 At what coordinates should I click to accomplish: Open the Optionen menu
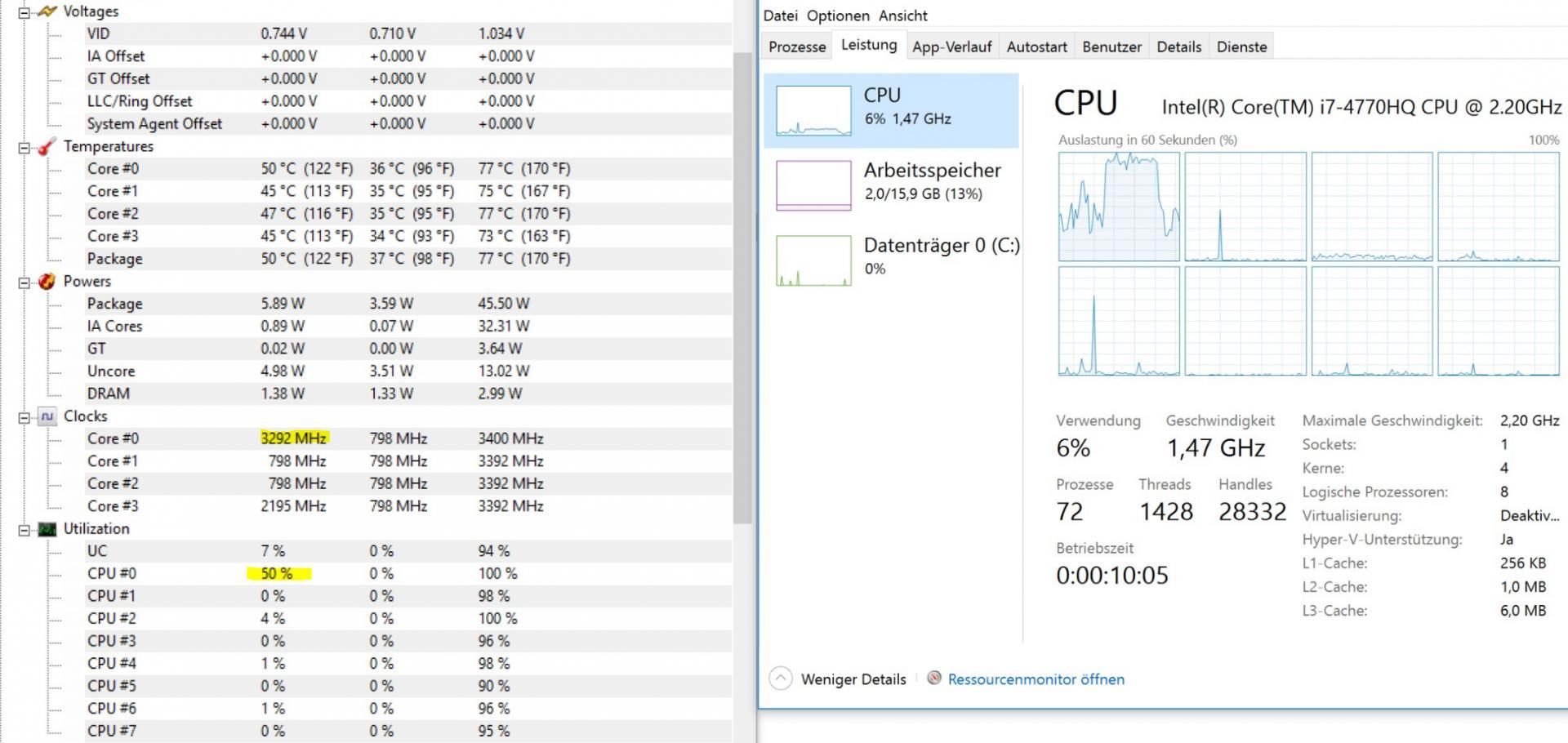tap(838, 16)
